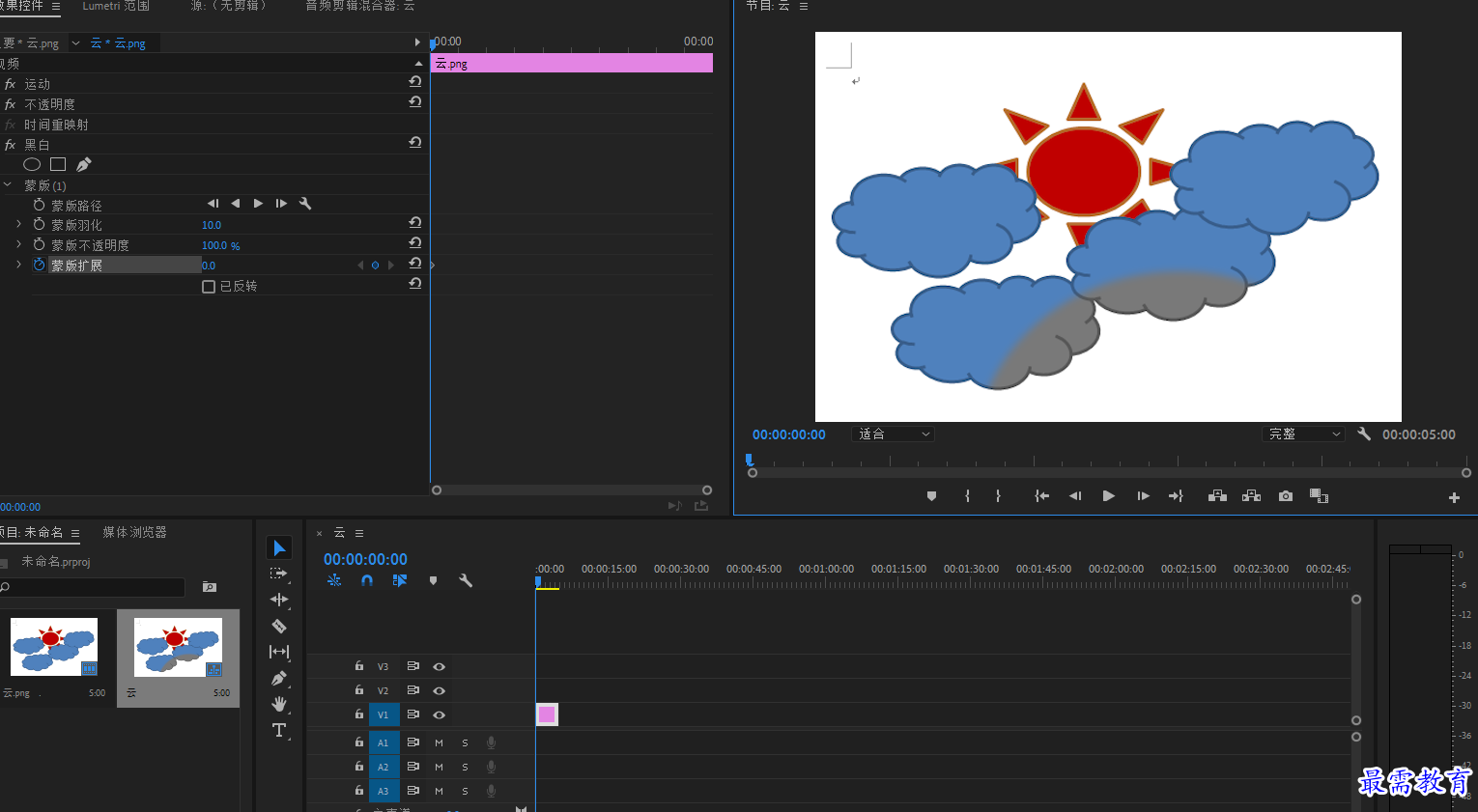
Task: Mute audio track A1
Action: point(439,742)
